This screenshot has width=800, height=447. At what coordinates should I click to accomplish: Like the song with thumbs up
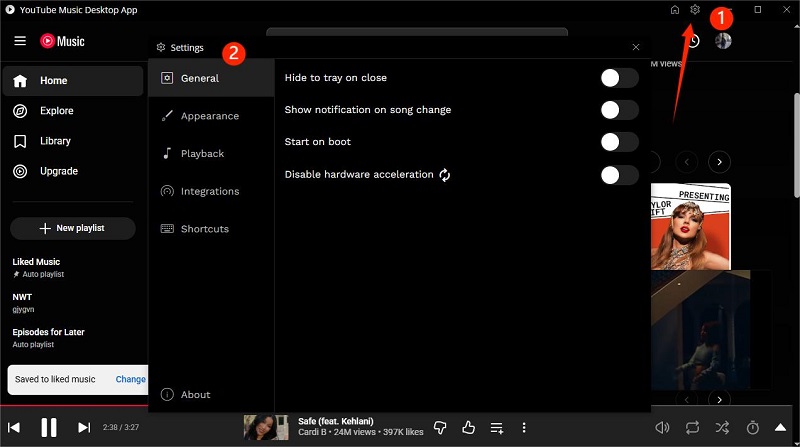468,428
